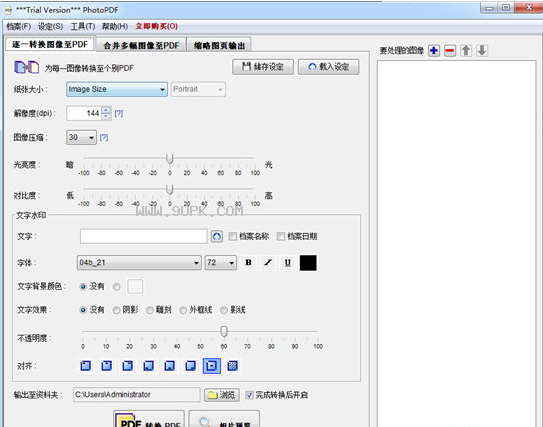The height and width of the screenshot is (427, 543).
Task: Toggle italic watermark text
Action: [268, 263]
